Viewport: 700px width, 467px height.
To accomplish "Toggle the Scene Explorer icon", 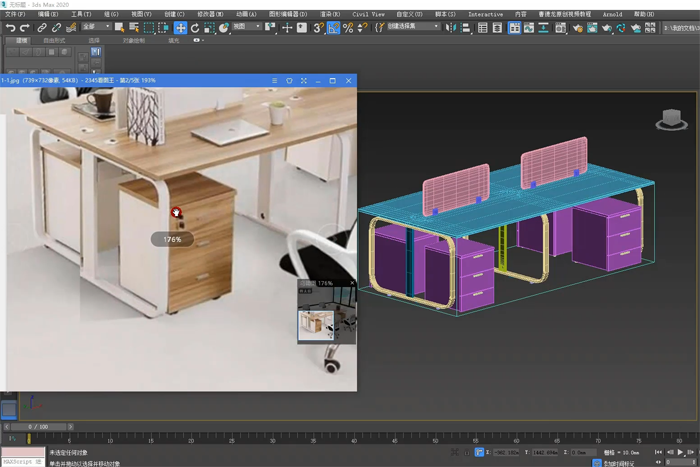I will (x=483, y=28).
